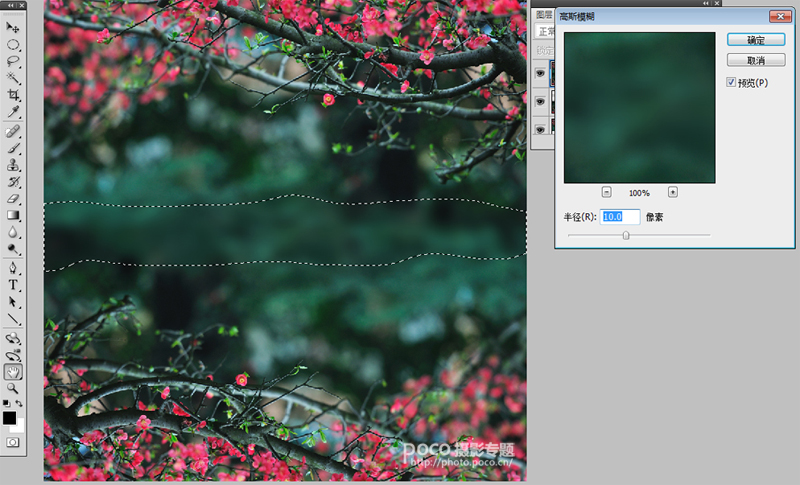Image resolution: width=800 pixels, height=485 pixels.
Task: Hide the top layer via eye icon
Action: tap(540, 73)
